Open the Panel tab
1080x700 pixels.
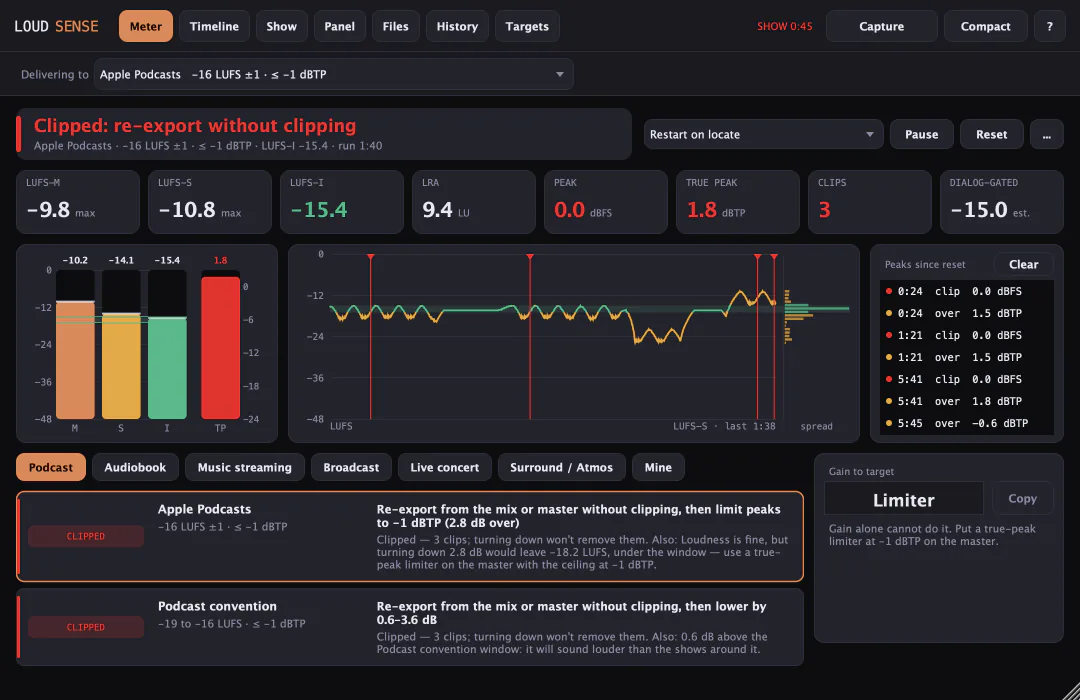tap(340, 26)
